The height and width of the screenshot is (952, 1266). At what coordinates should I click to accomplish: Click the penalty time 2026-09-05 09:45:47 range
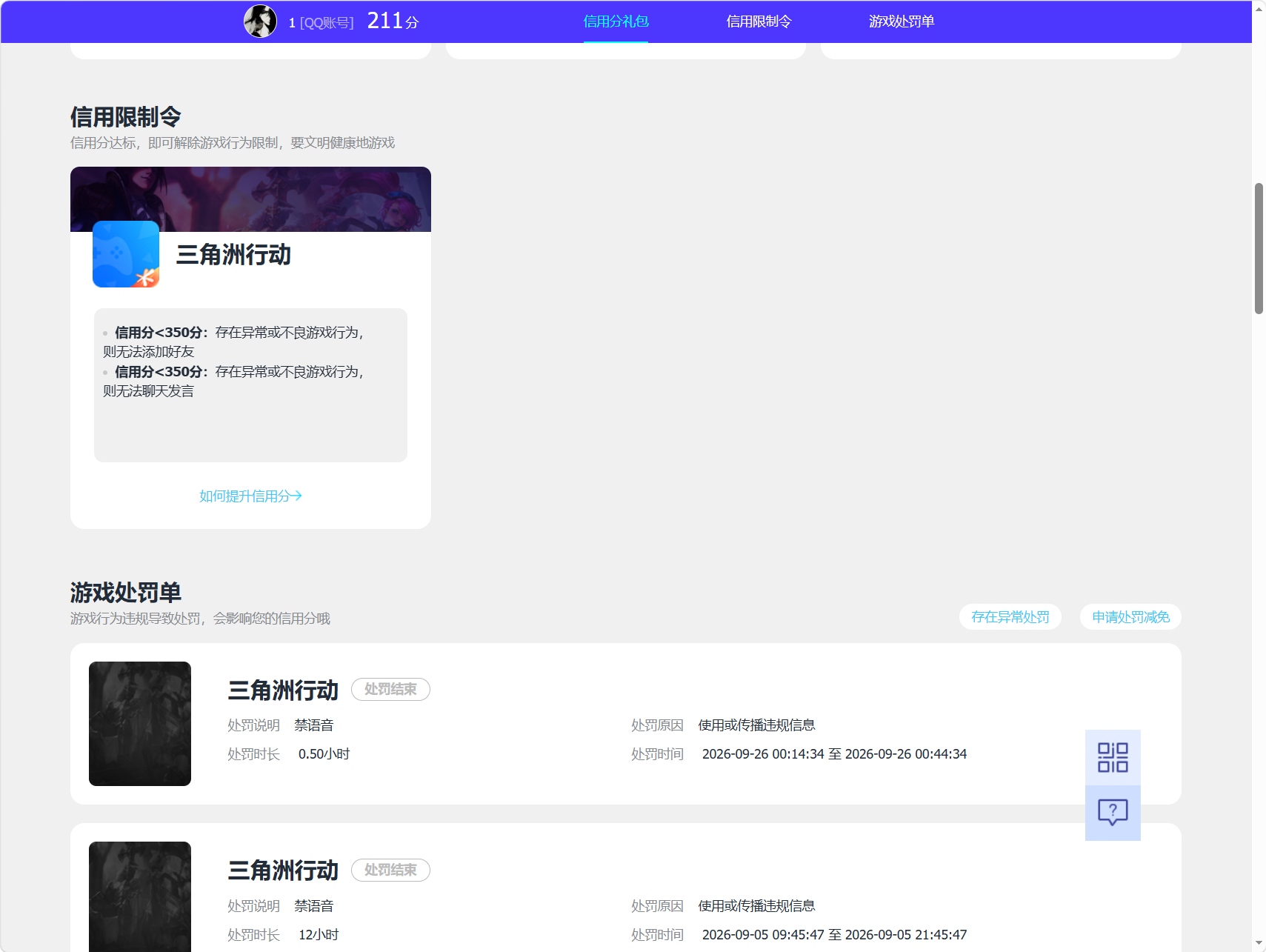(x=834, y=935)
